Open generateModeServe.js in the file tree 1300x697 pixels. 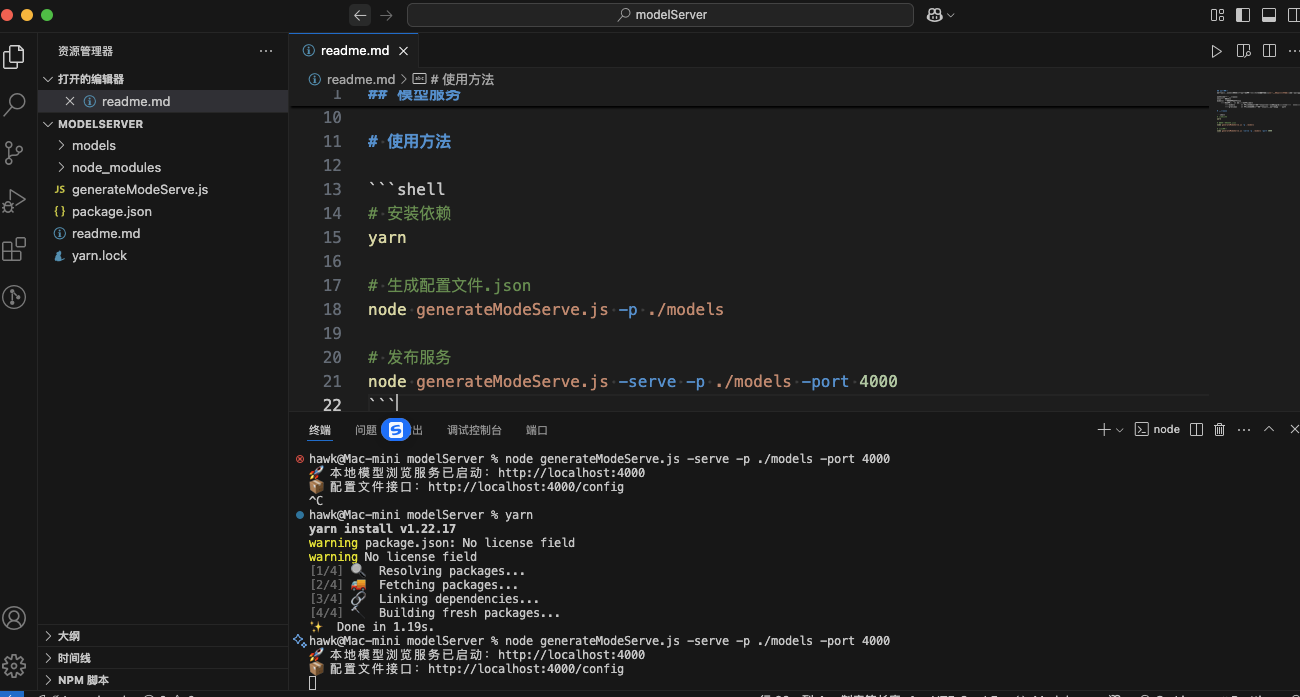[x=163, y=189]
